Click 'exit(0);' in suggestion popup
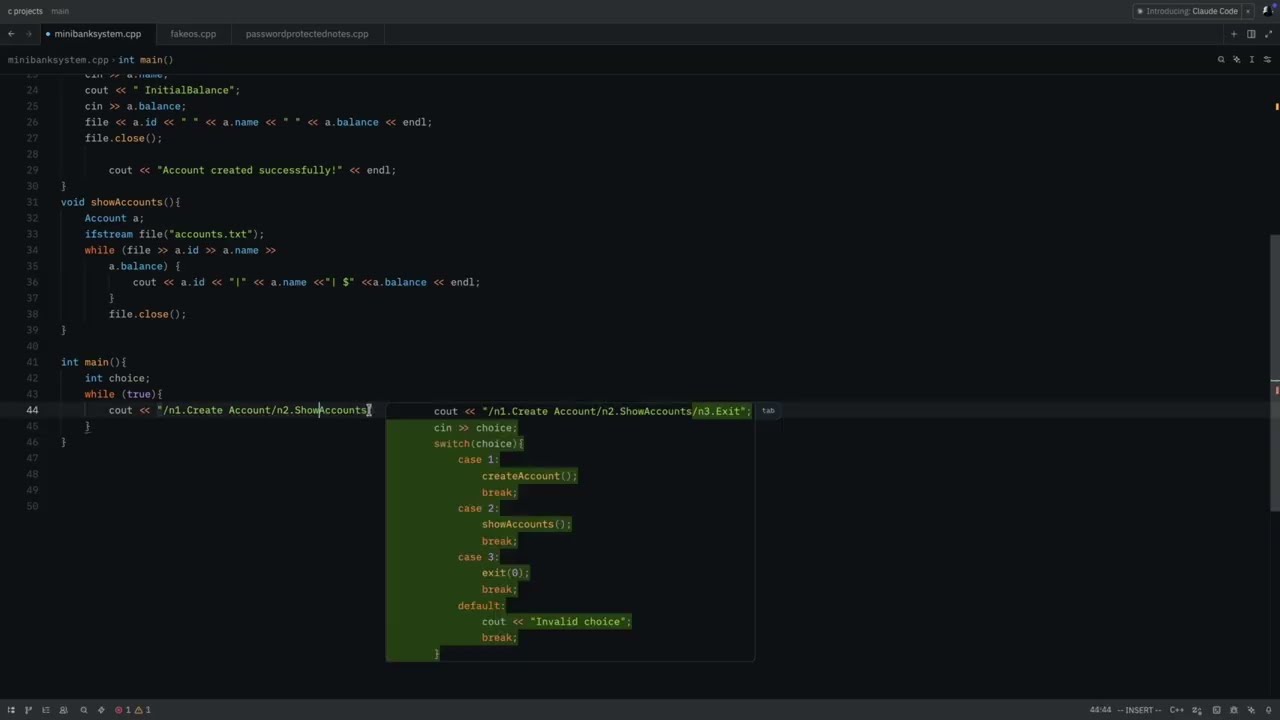Screen dimensions: 1280x720 pyautogui.click(x=505, y=573)
